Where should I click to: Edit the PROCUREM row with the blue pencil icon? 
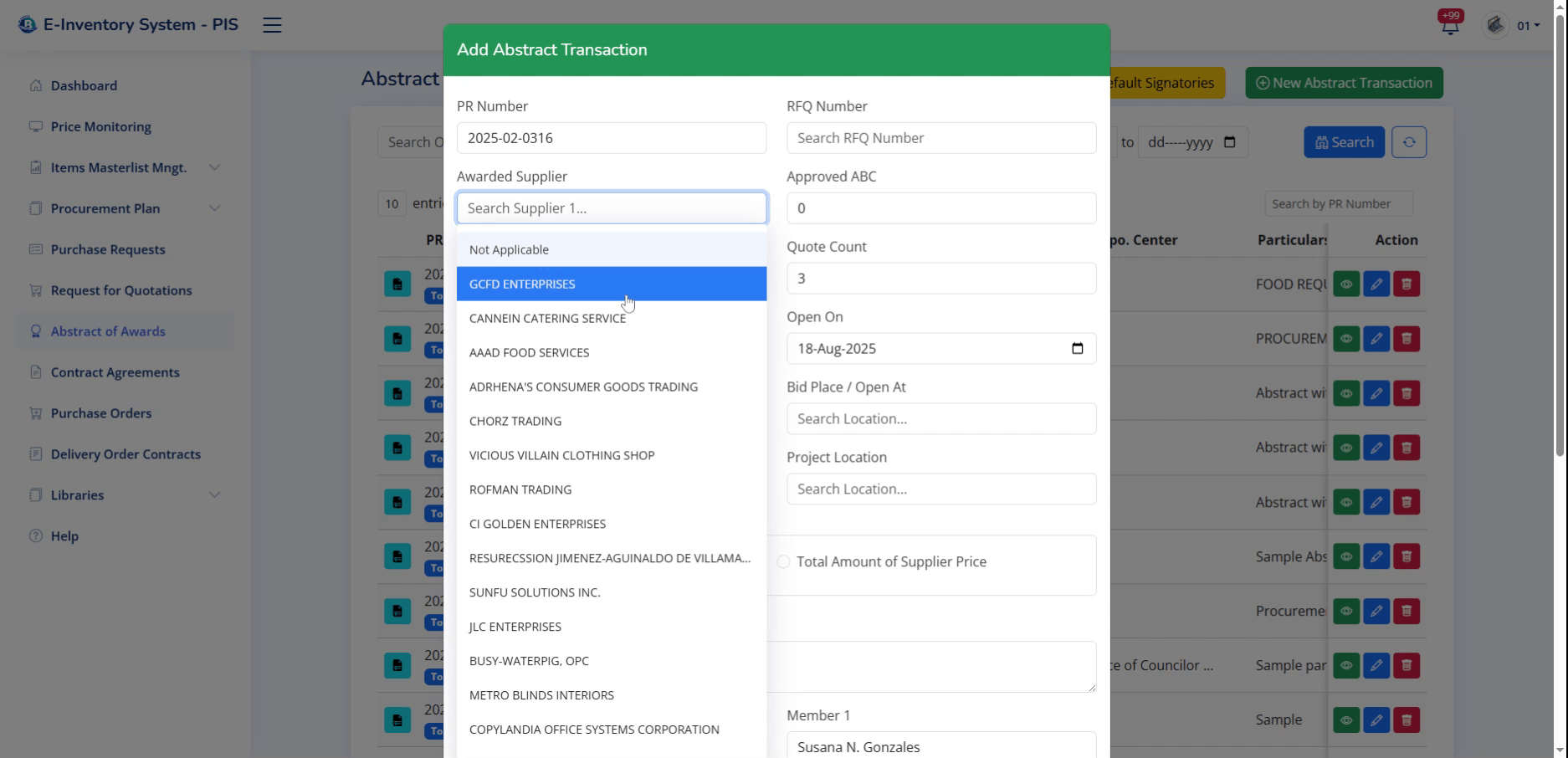pos(1376,339)
